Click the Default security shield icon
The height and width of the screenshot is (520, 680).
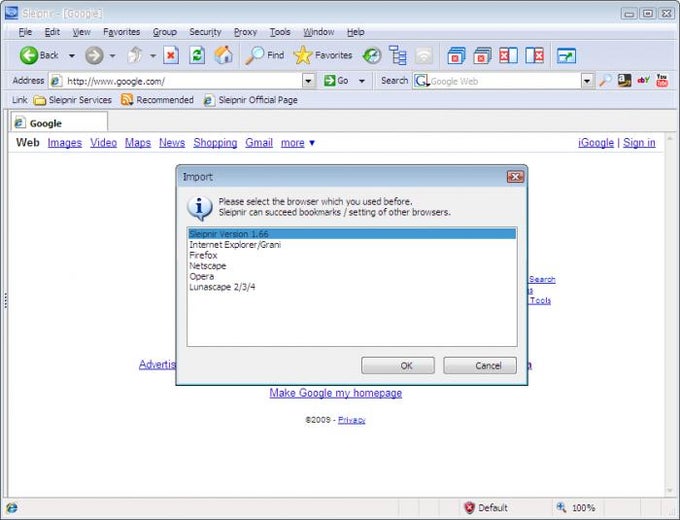coord(469,507)
